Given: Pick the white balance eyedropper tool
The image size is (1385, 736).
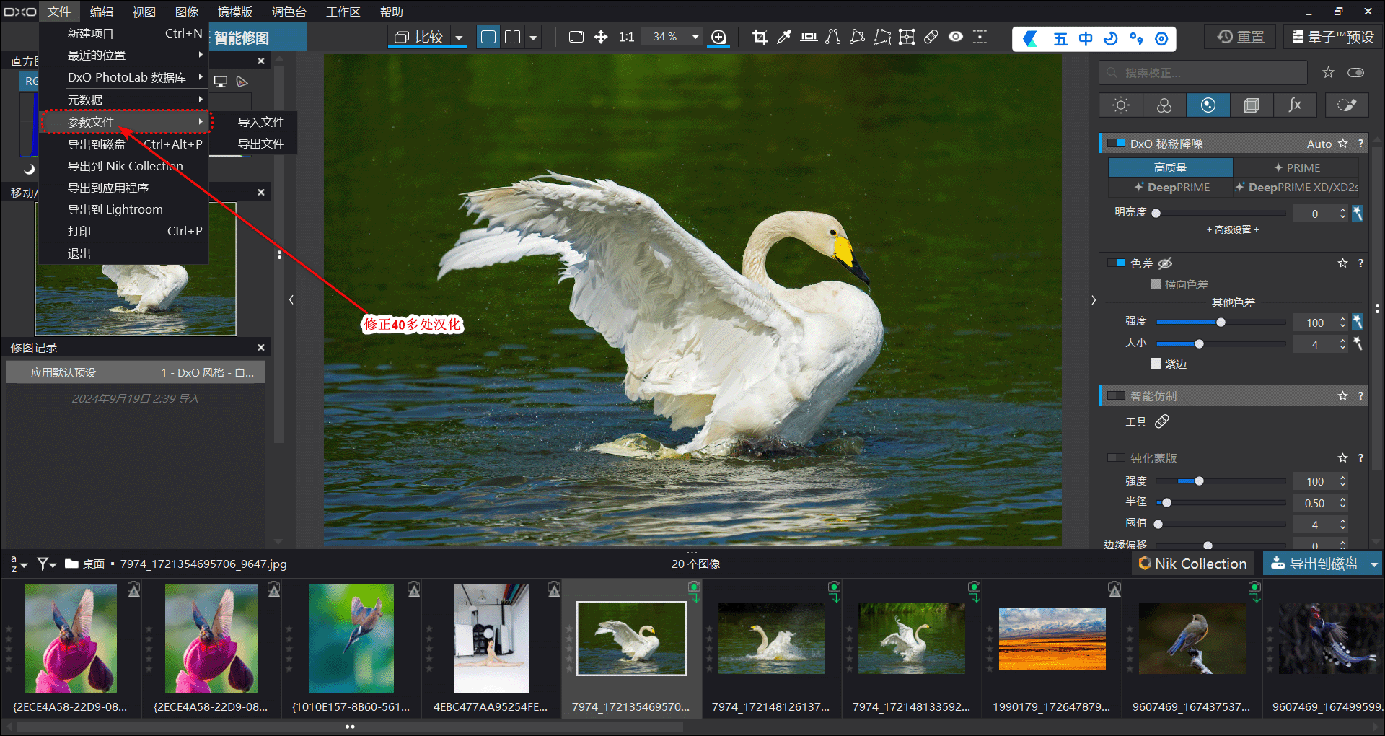Looking at the screenshot, I should tap(785, 37).
